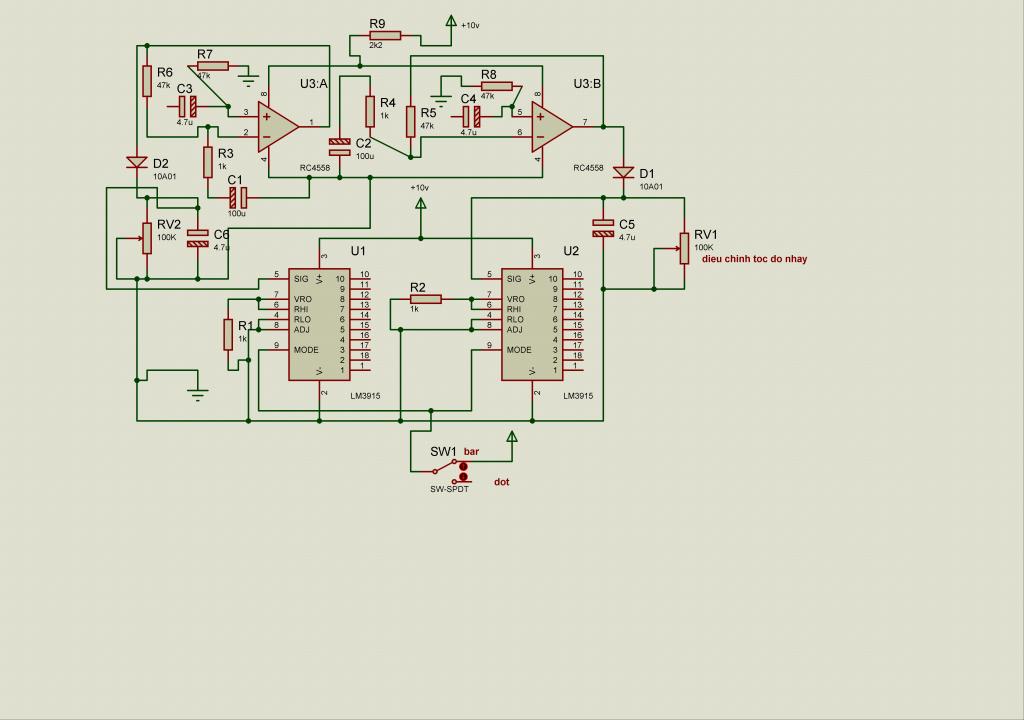Click the 'RV1' reference label

point(706,235)
